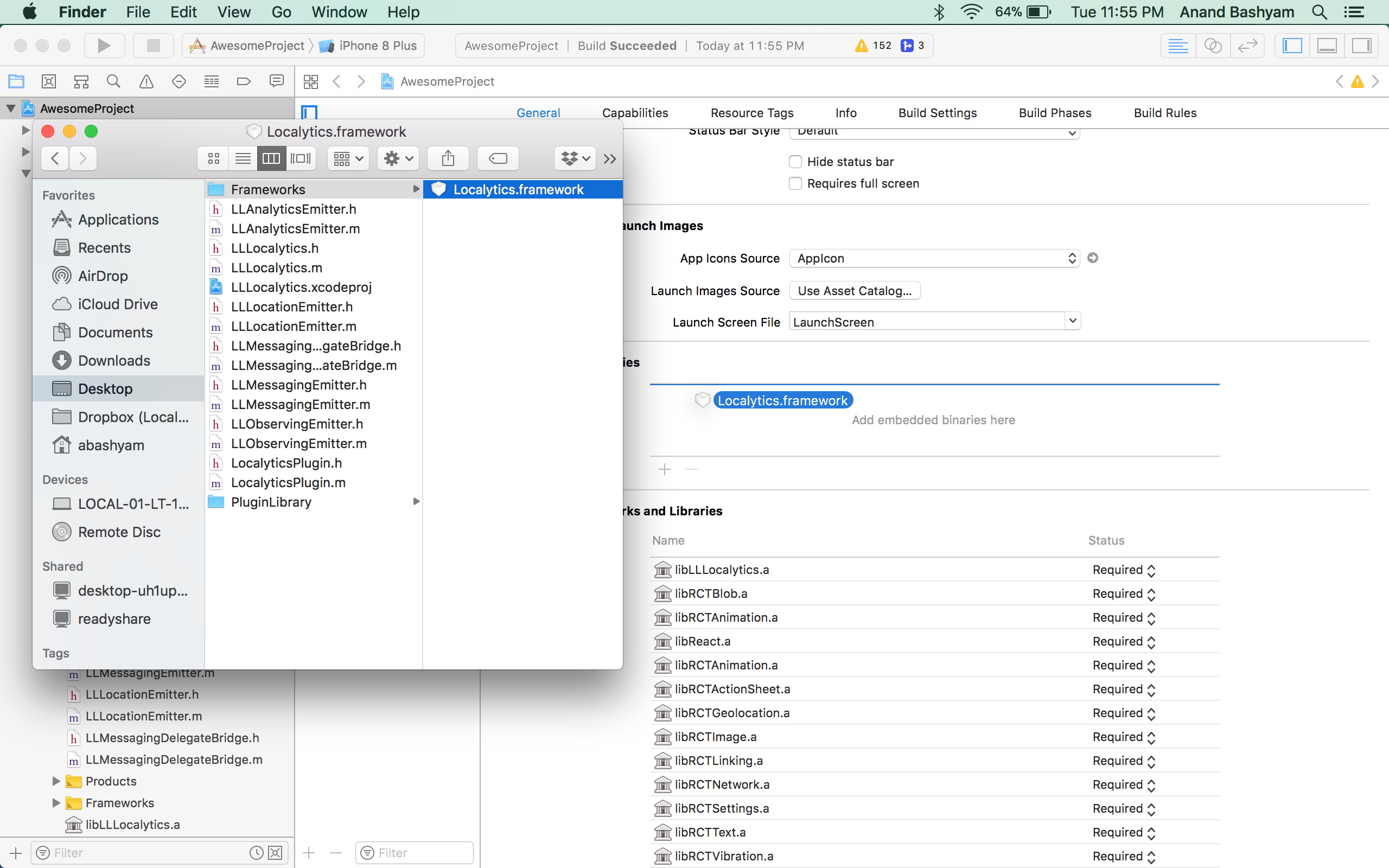This screenshot has width=1389, height=868.
Task: Open the Go menu
Action: point(281,11)
